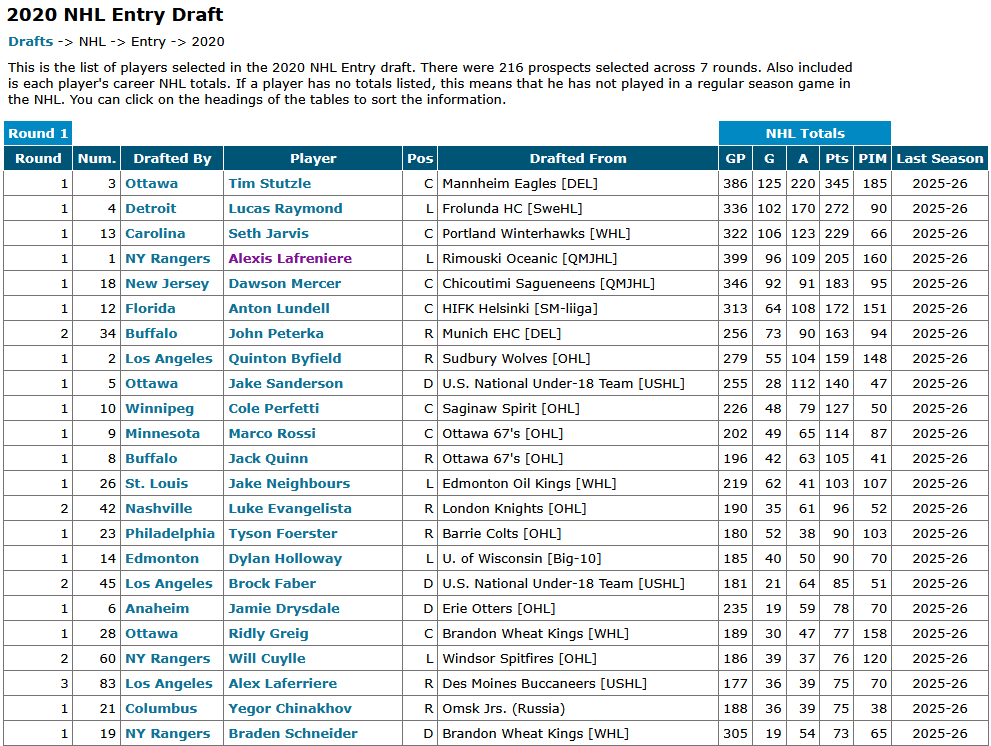
Task: Open Columbus team link
Action: coord(161,709)
